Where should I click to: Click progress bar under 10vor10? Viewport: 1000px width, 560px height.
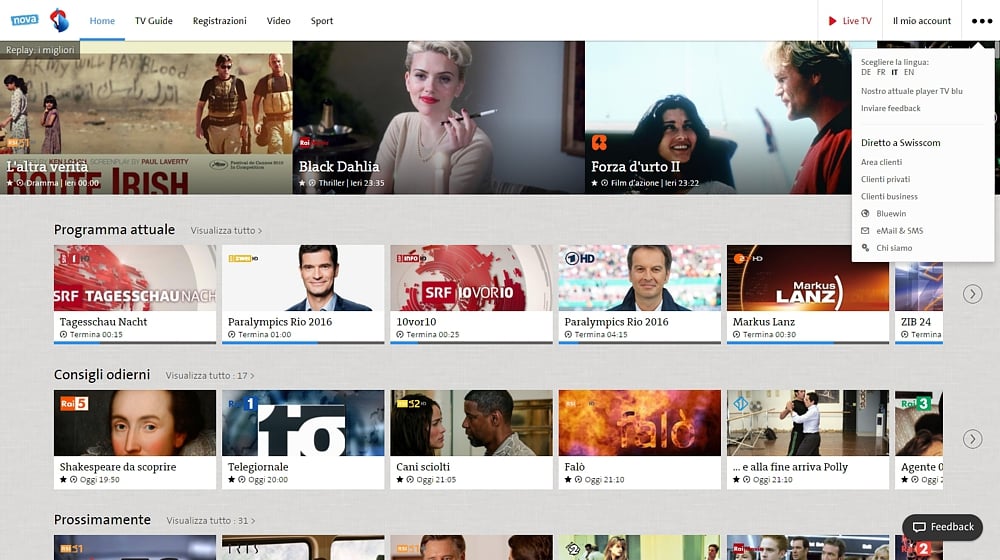pyautogui.click(x=471, y=343)
